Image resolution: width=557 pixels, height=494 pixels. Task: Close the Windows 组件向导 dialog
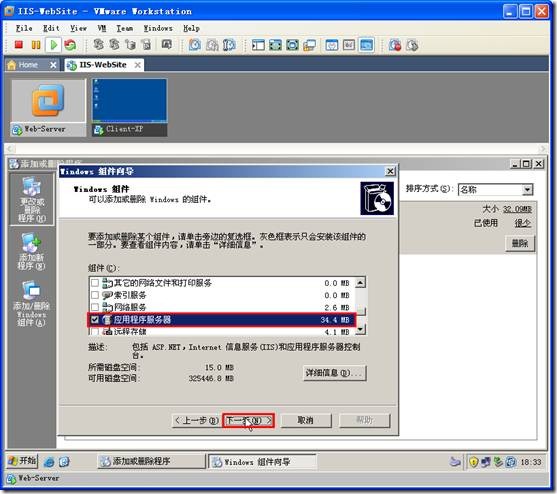point(390,172)
